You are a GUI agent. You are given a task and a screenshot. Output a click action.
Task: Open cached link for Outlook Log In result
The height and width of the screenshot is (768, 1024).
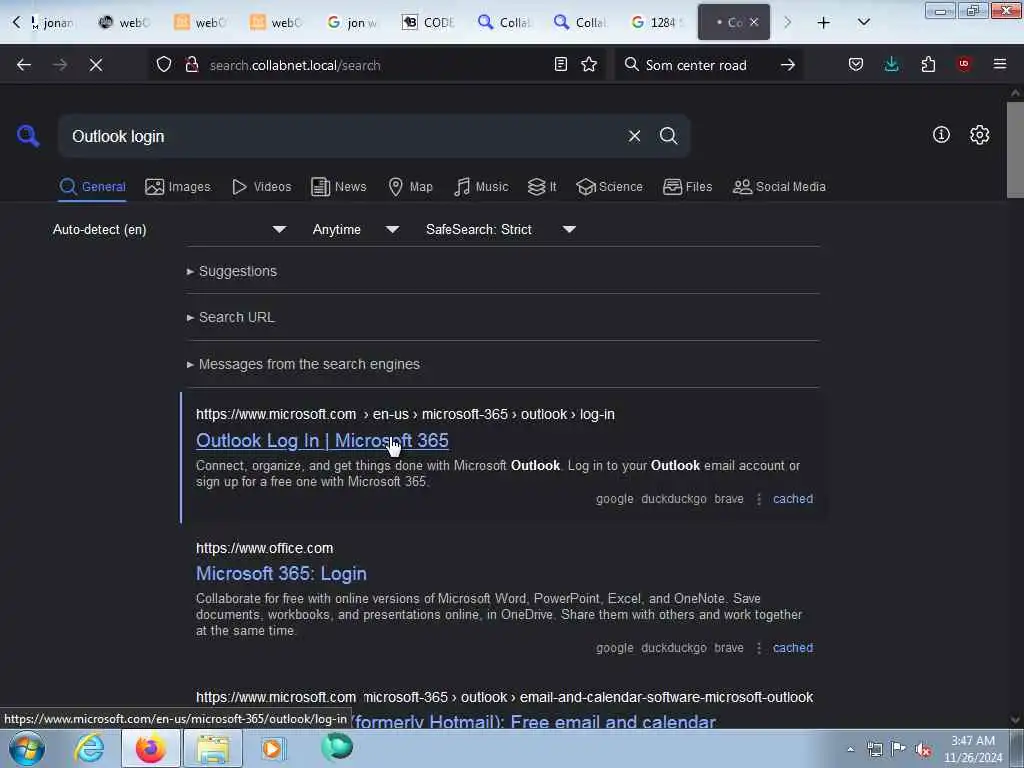click(793, 499)
